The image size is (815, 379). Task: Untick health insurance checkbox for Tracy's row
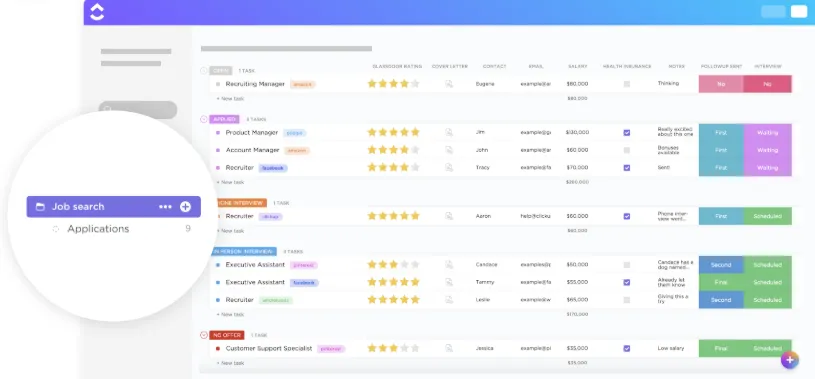pos(627,168)
